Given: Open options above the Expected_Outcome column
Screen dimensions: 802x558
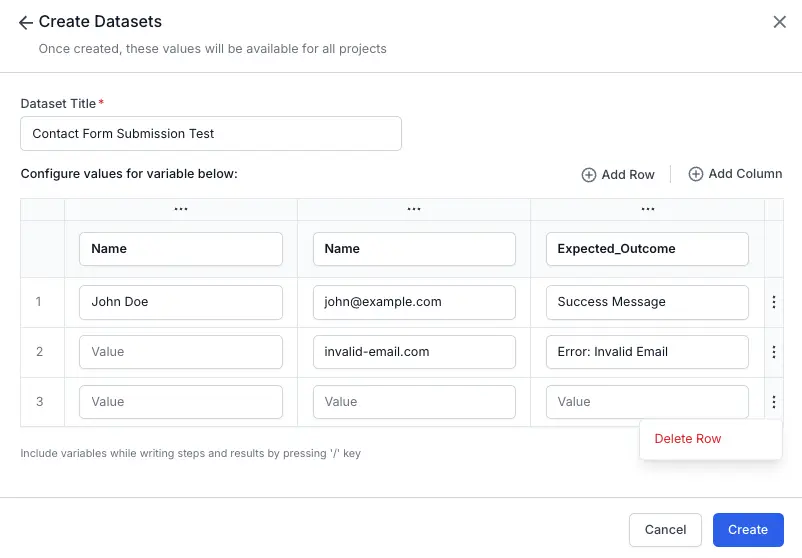Looking at the screenshot, I should [x=647, y=209].
